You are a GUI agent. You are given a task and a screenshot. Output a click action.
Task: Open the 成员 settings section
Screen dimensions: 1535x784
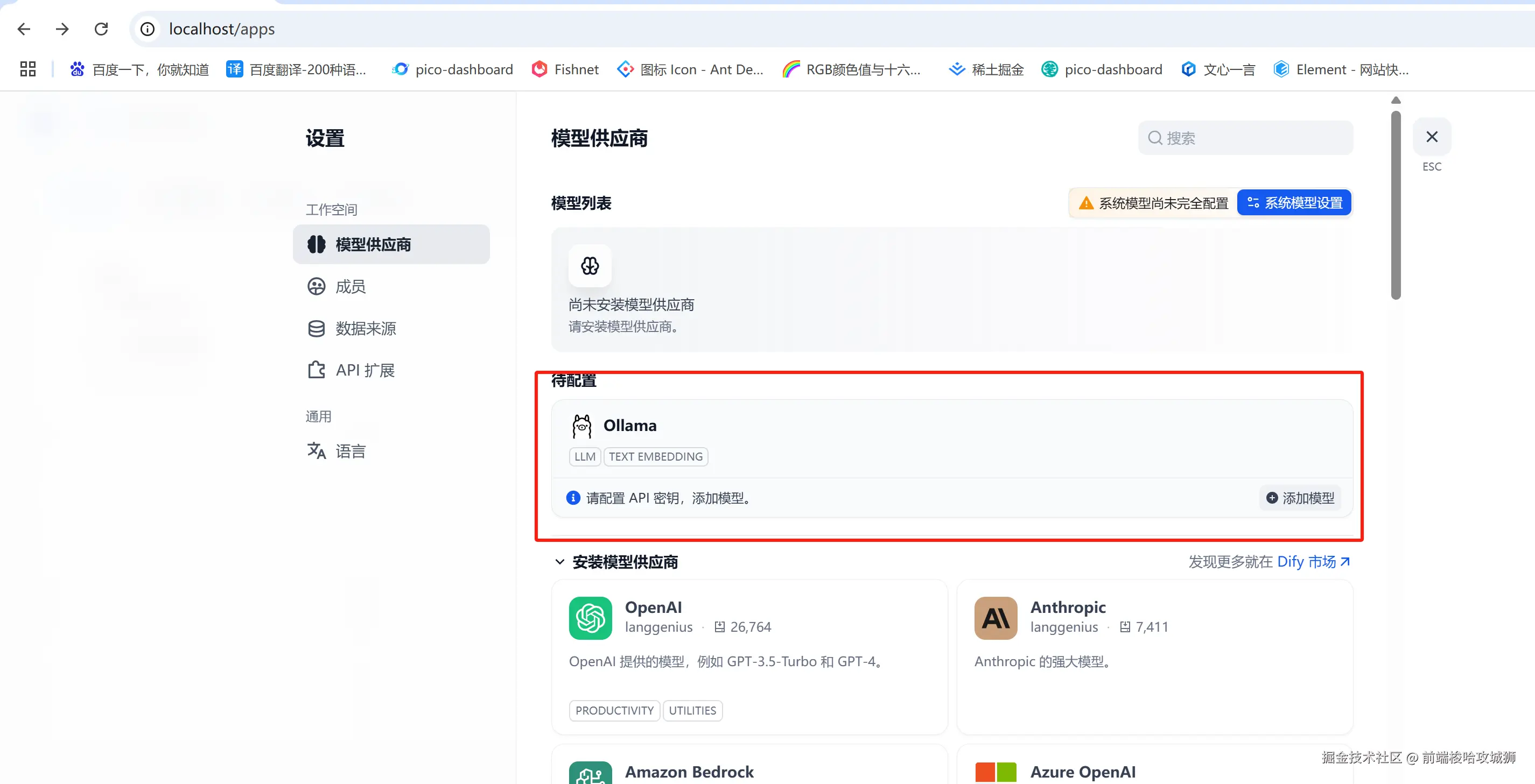[351, 287]
